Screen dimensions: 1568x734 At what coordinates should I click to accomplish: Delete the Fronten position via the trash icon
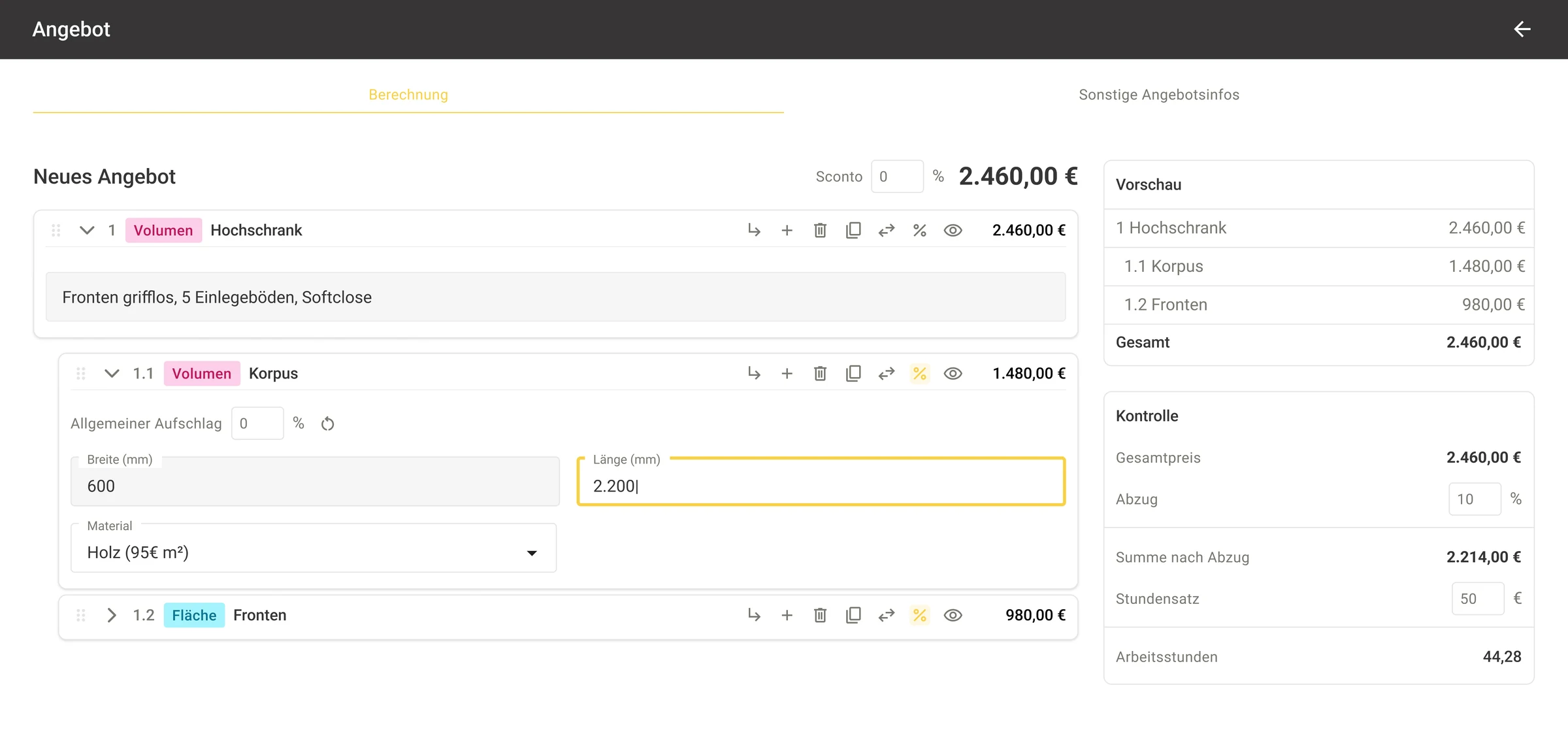820,615
